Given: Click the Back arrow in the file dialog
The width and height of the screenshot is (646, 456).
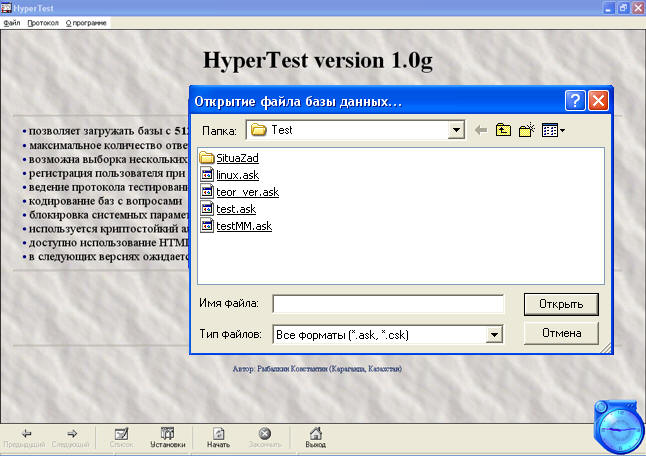Looking at the screenshot, I should point(481,130).
